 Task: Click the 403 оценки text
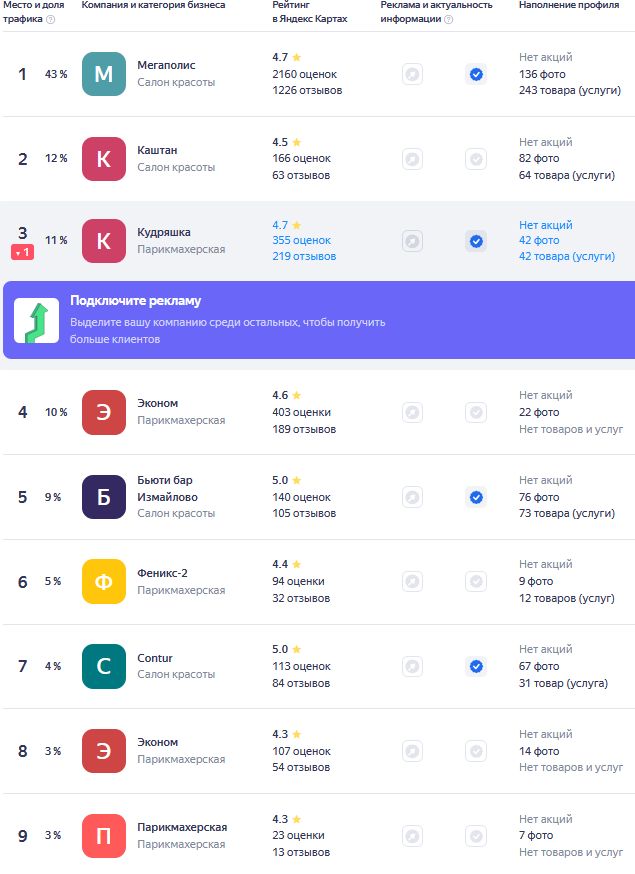(x=302, y=412)
